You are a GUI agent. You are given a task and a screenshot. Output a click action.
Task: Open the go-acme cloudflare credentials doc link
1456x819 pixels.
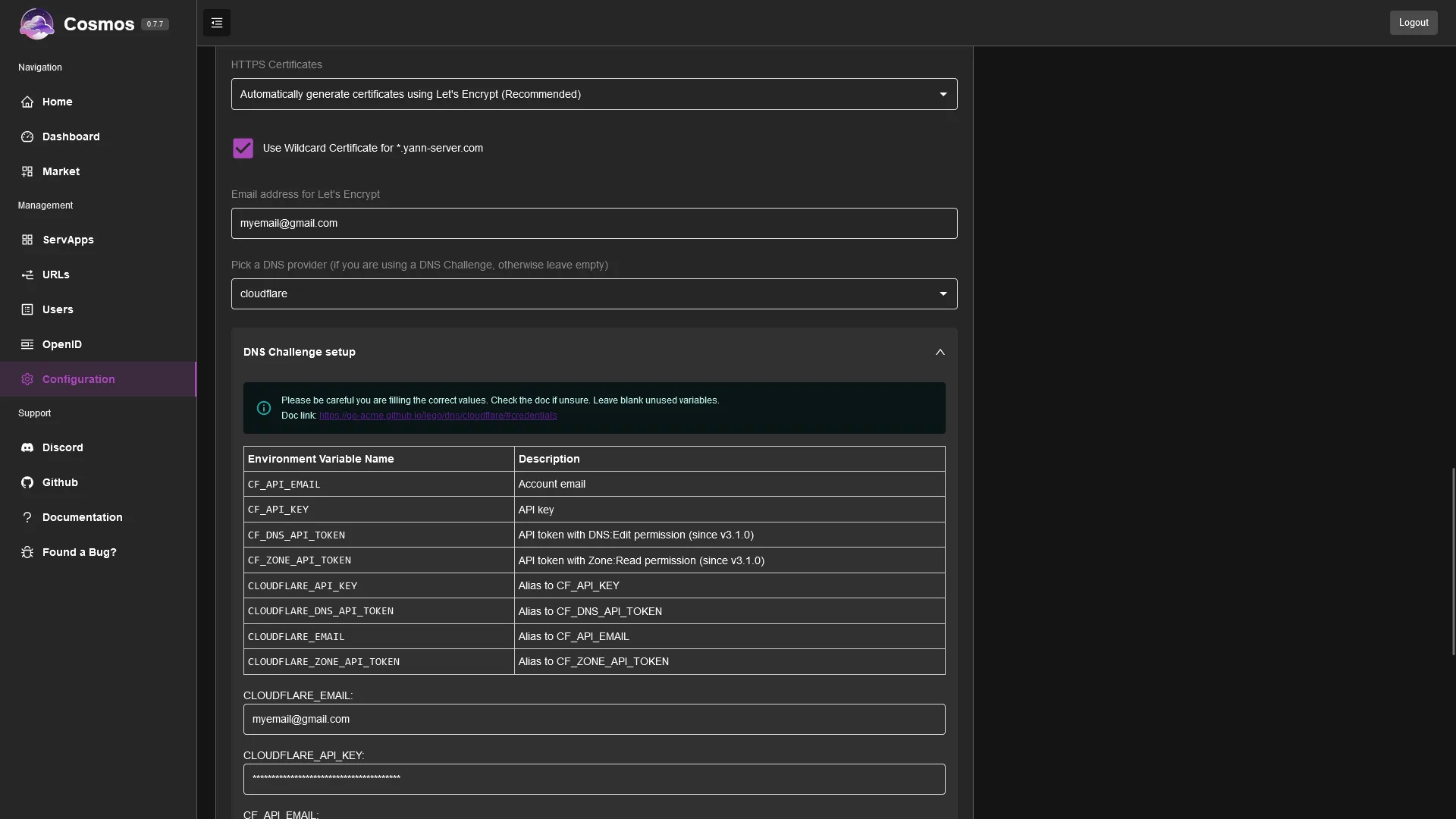coord(438,416)
